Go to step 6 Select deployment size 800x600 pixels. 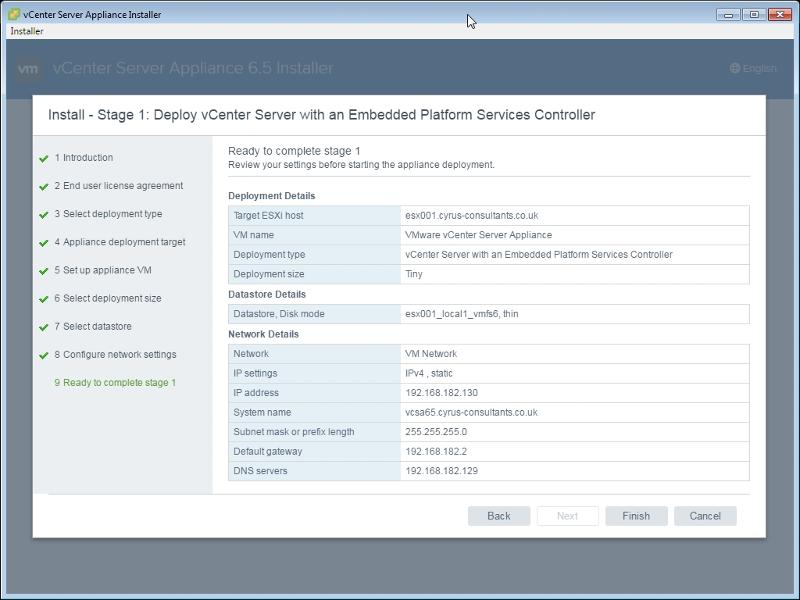coord(108,298)
